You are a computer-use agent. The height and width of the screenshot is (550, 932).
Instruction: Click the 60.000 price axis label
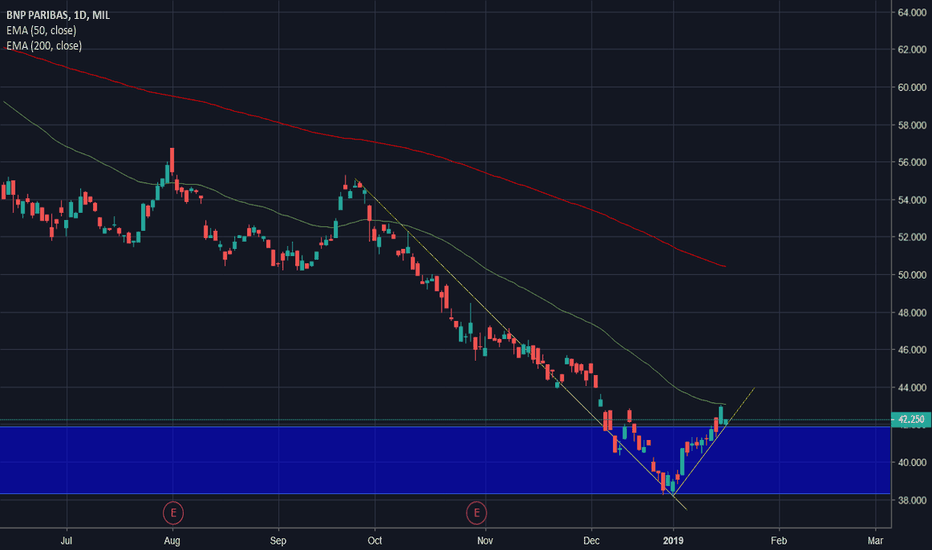912,87
